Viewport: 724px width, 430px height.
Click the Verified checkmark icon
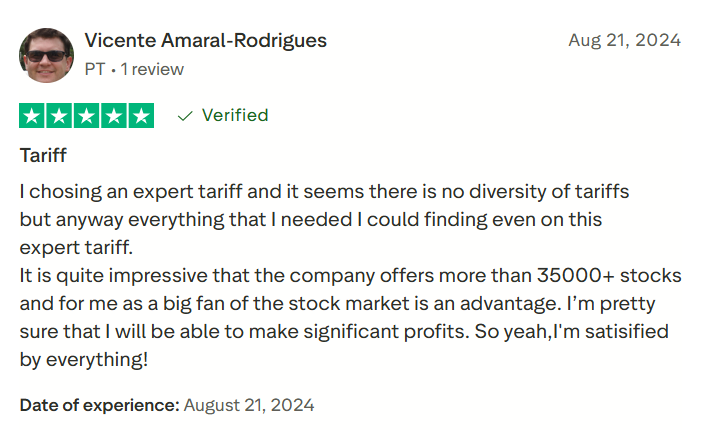coord(184,116)
